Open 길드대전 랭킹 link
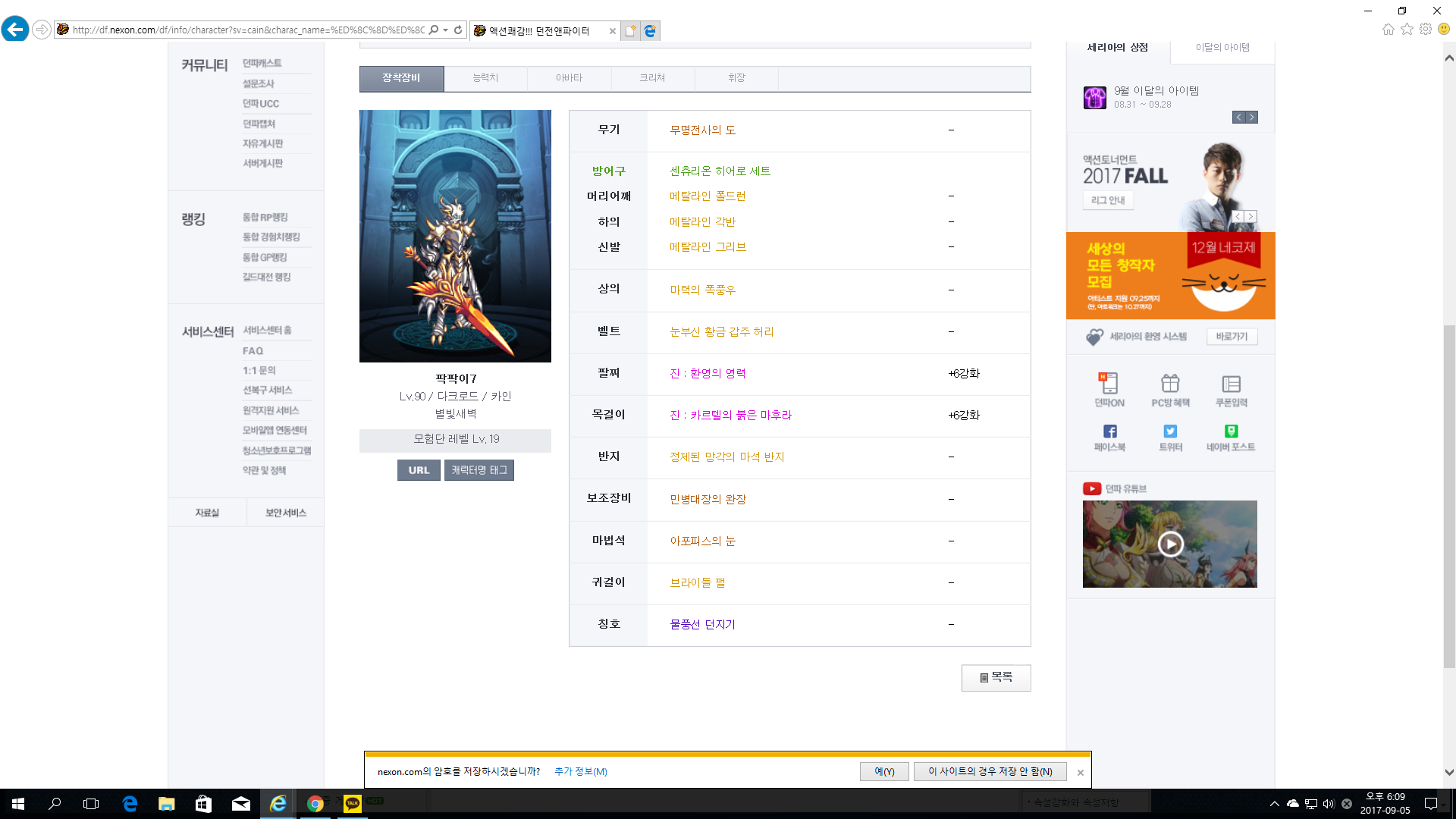The height and width of the screenshot is (819, 1456). coord(266,278)
